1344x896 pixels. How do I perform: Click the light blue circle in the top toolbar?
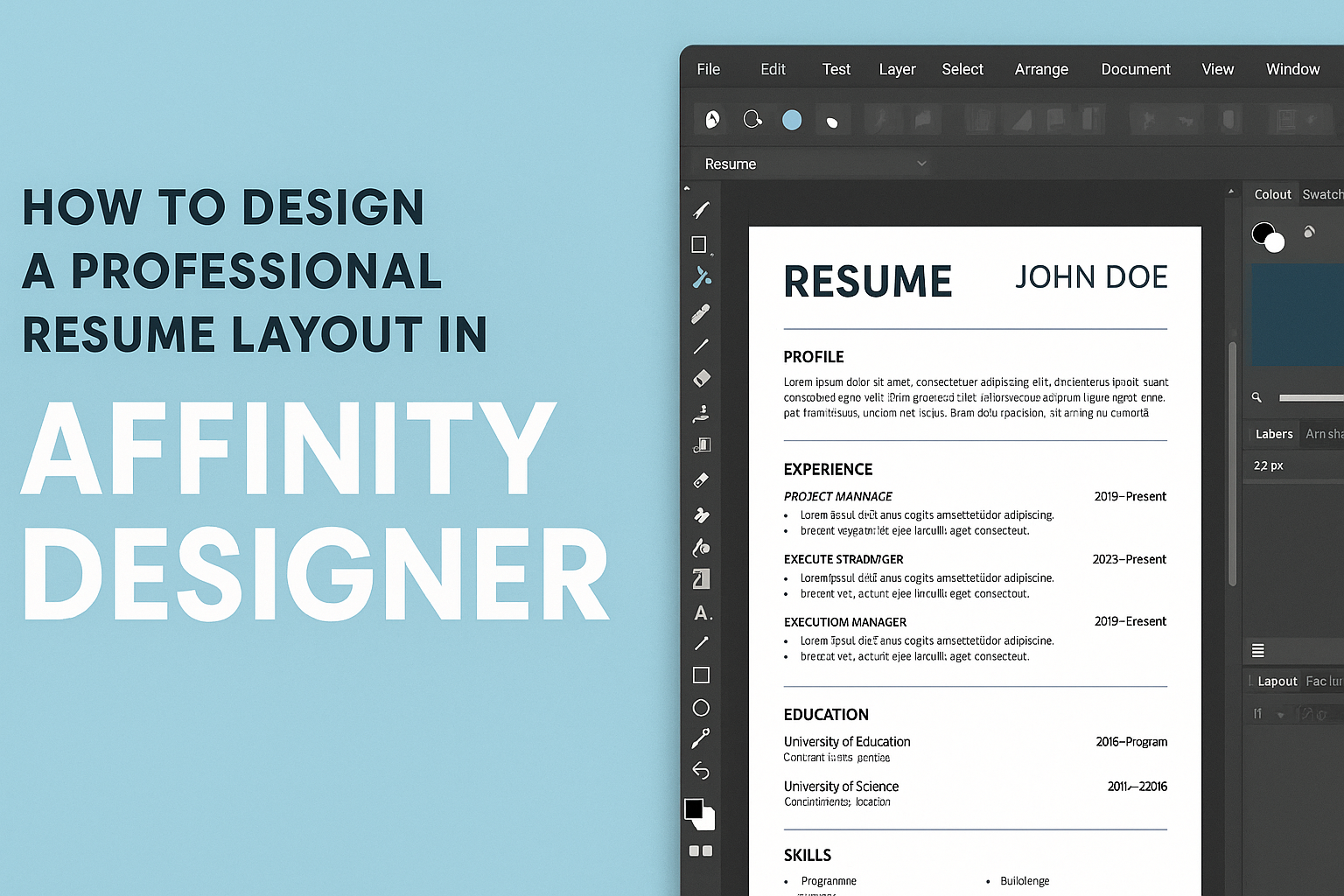(792, 120)
